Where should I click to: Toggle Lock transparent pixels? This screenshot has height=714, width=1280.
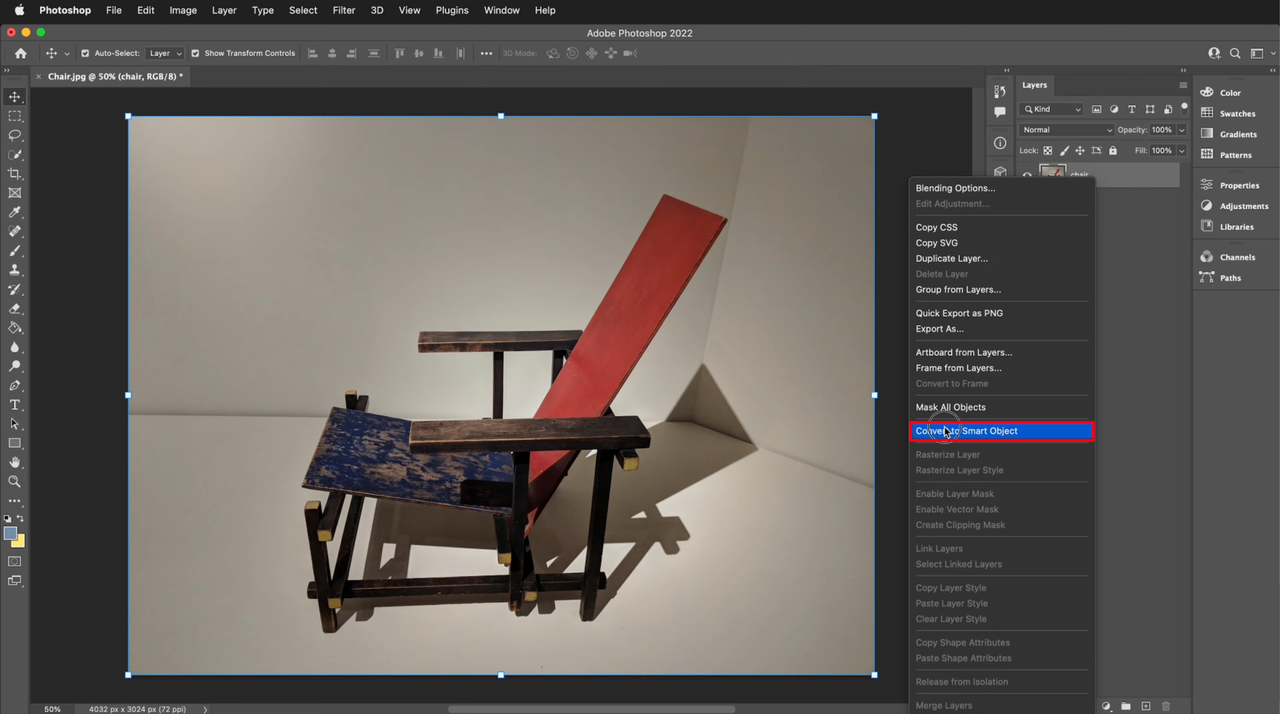click(x=1048, y=151)
